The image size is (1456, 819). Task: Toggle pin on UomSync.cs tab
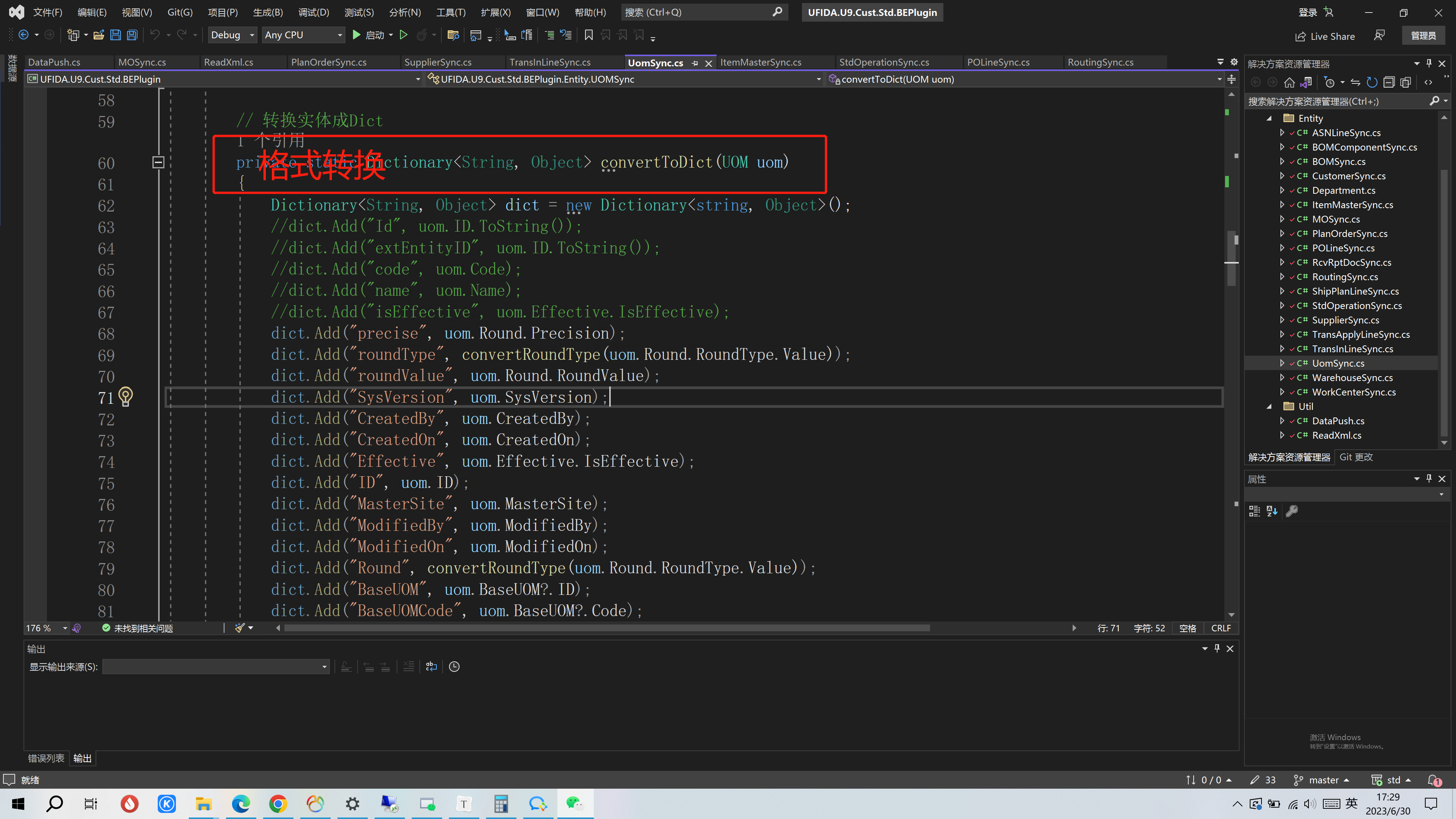[x=695, y=63]
